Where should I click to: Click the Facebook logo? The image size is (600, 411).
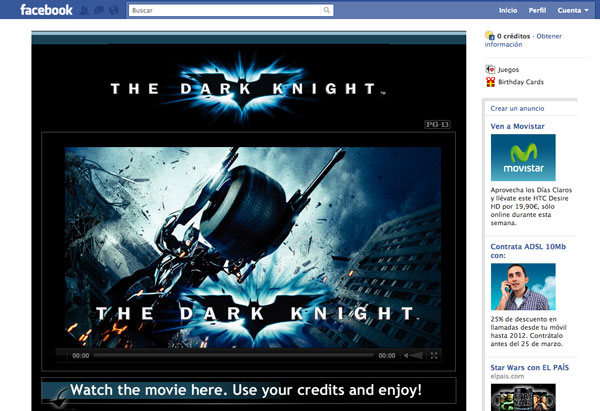(46, 10)
